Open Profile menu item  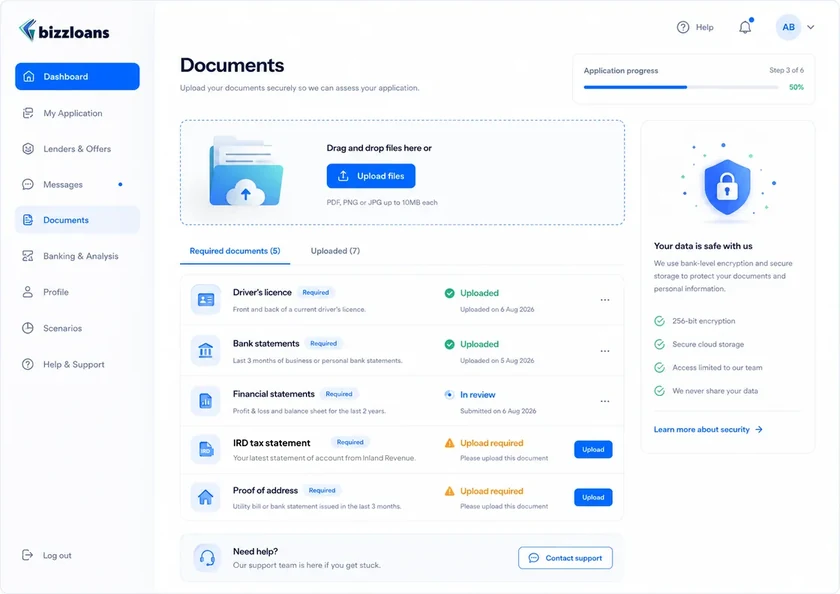pos(77,292)
